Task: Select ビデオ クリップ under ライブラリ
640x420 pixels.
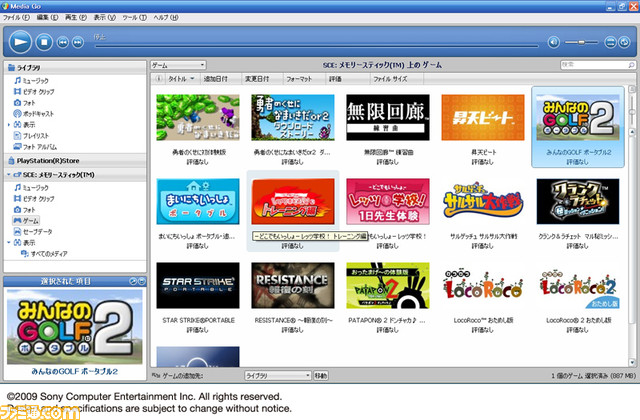Action: click(x=34, y=91)
